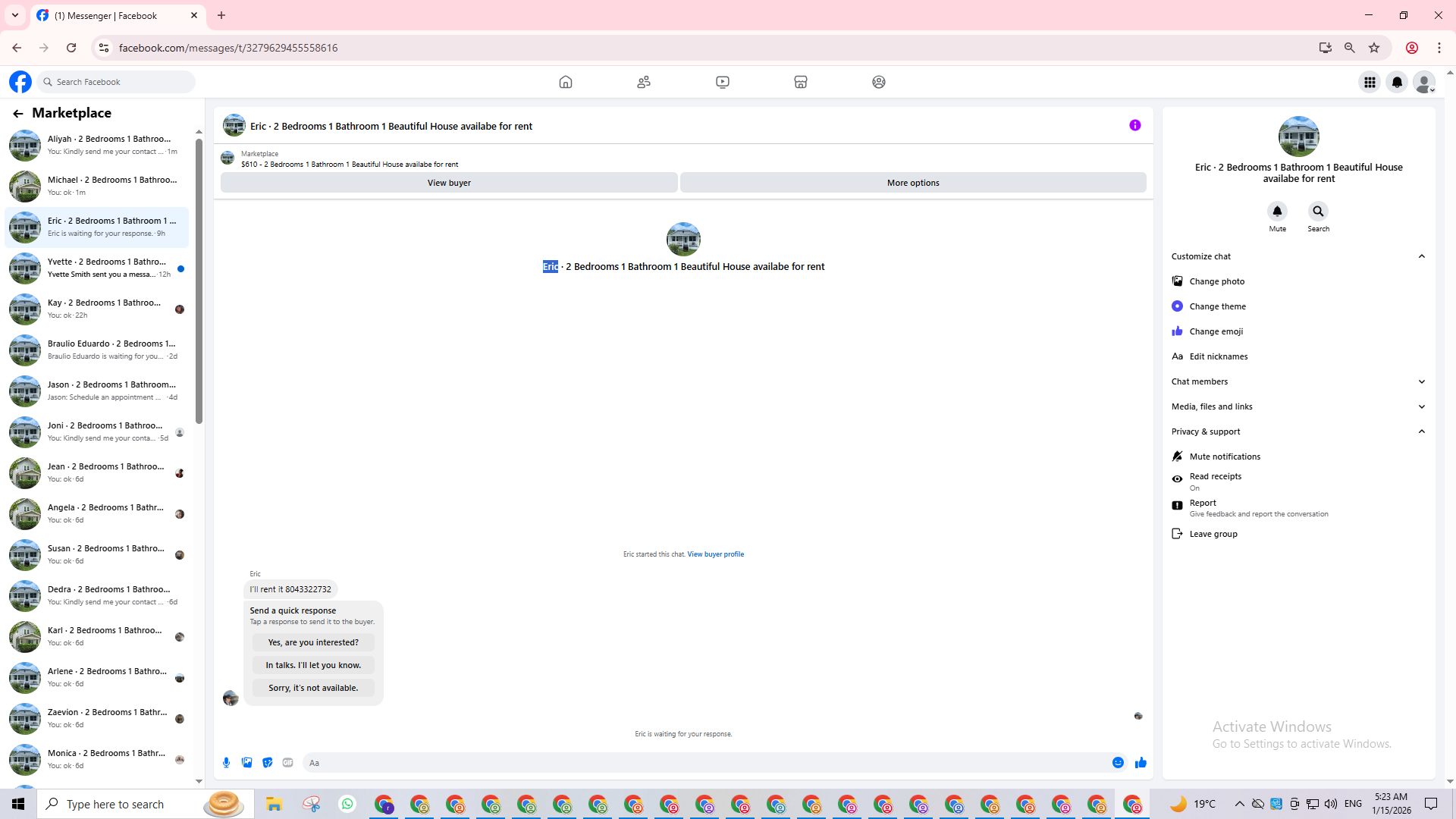
Task: Toggle Read receipts setting
Action: click(1215, 481)
